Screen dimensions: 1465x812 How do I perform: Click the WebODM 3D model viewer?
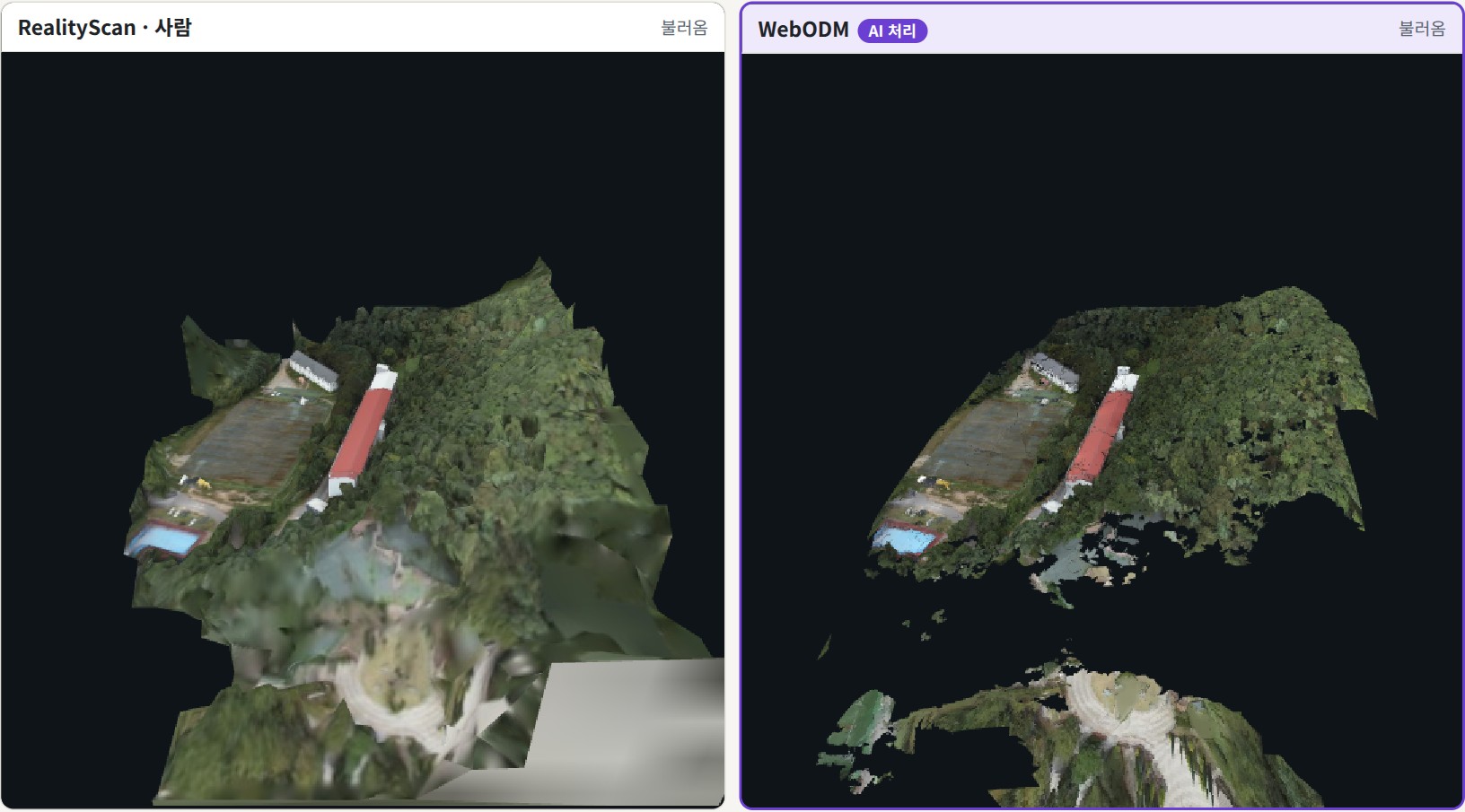click(x=1101, y=431)
